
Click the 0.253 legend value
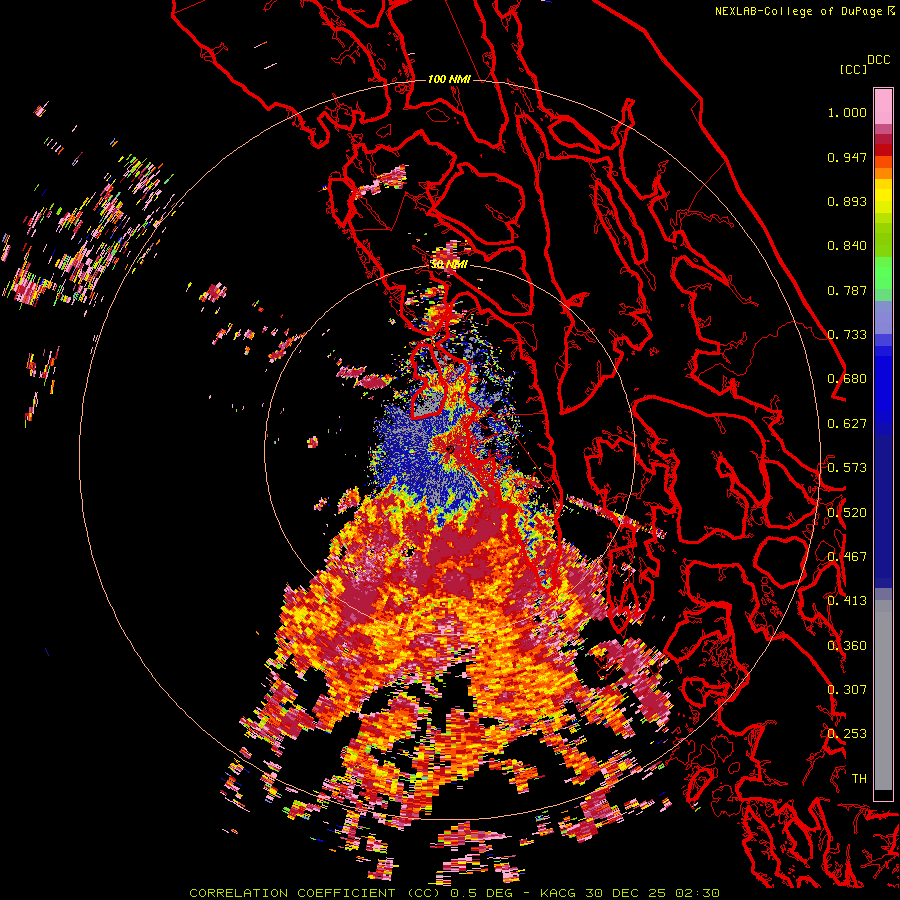click(x=847, y=734)
